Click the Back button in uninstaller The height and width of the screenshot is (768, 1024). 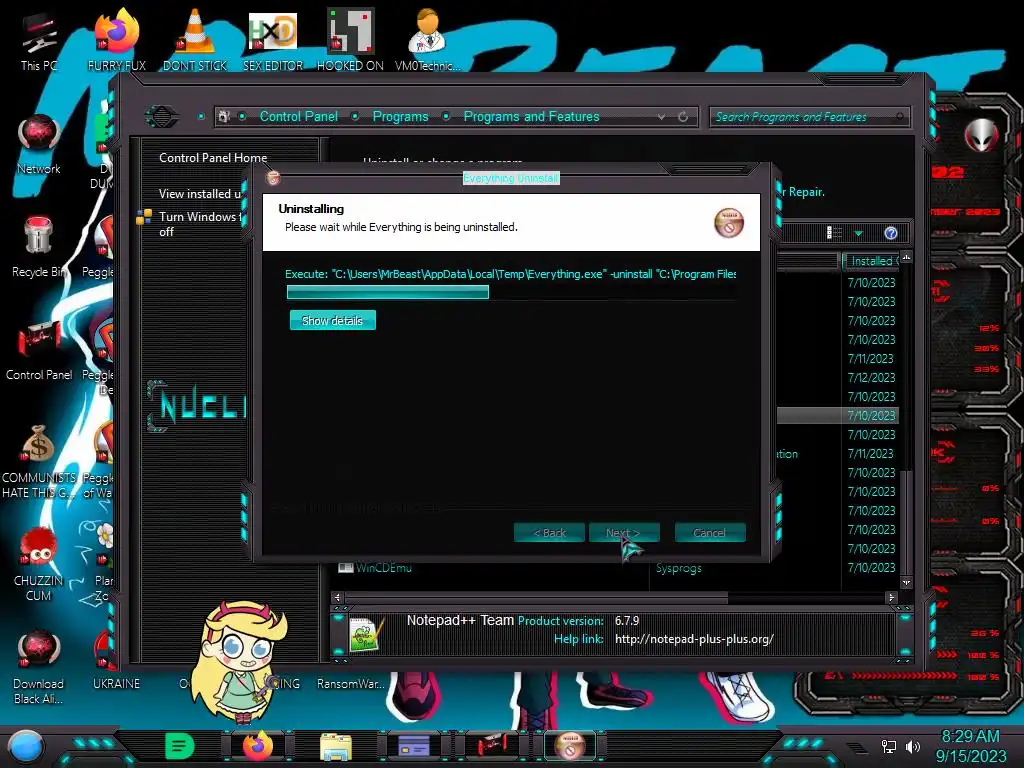pos(549,532)
